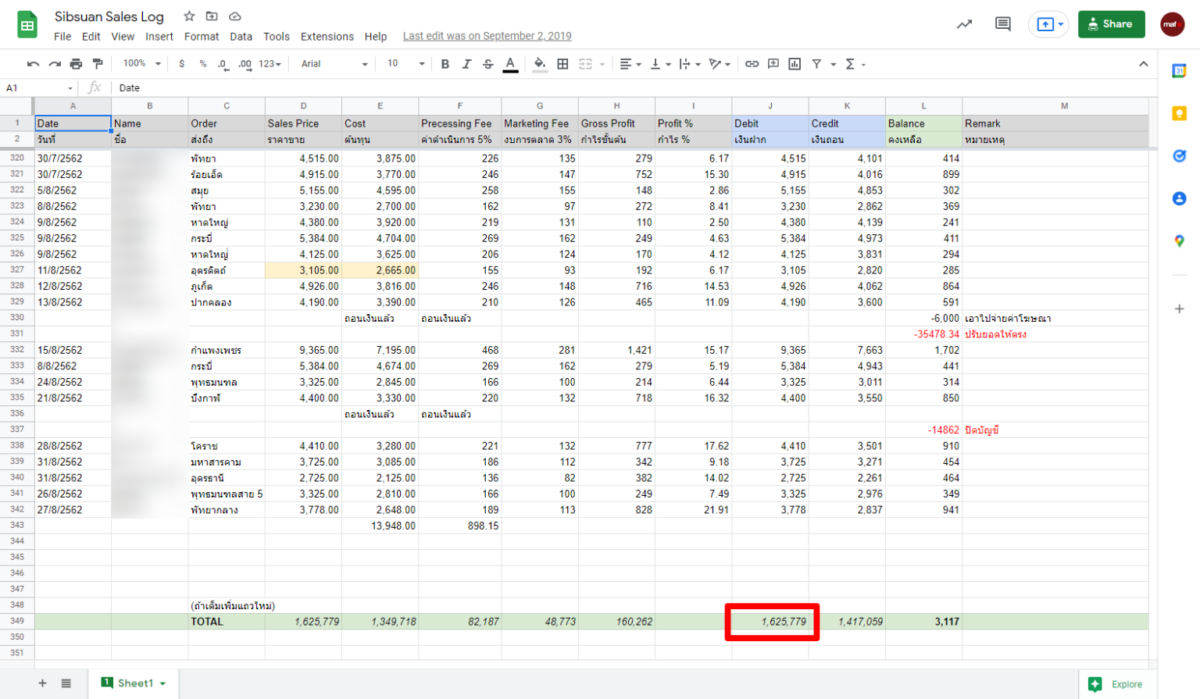
Task: Open the Extensions menu
Action: click(327, 36)
